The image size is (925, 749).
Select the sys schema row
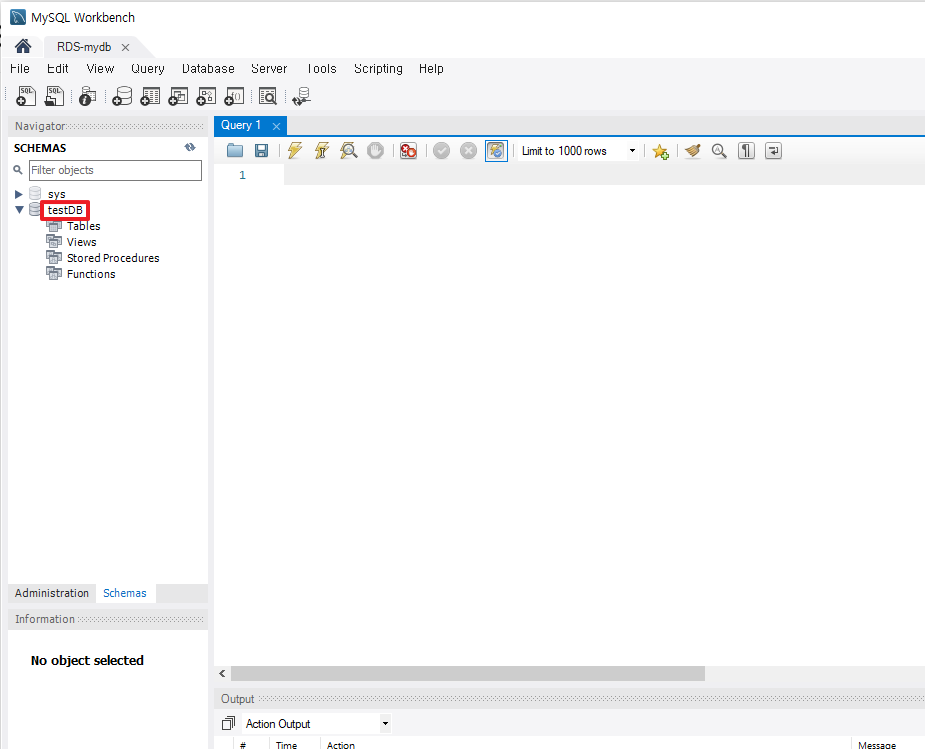tap(57, 194)
